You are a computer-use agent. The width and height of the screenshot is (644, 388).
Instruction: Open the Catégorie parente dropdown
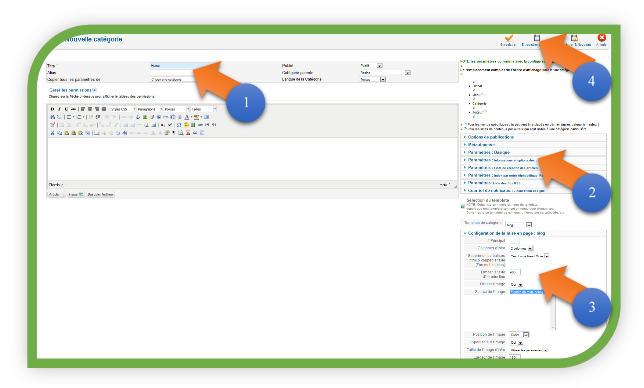[x=385, y=73]
